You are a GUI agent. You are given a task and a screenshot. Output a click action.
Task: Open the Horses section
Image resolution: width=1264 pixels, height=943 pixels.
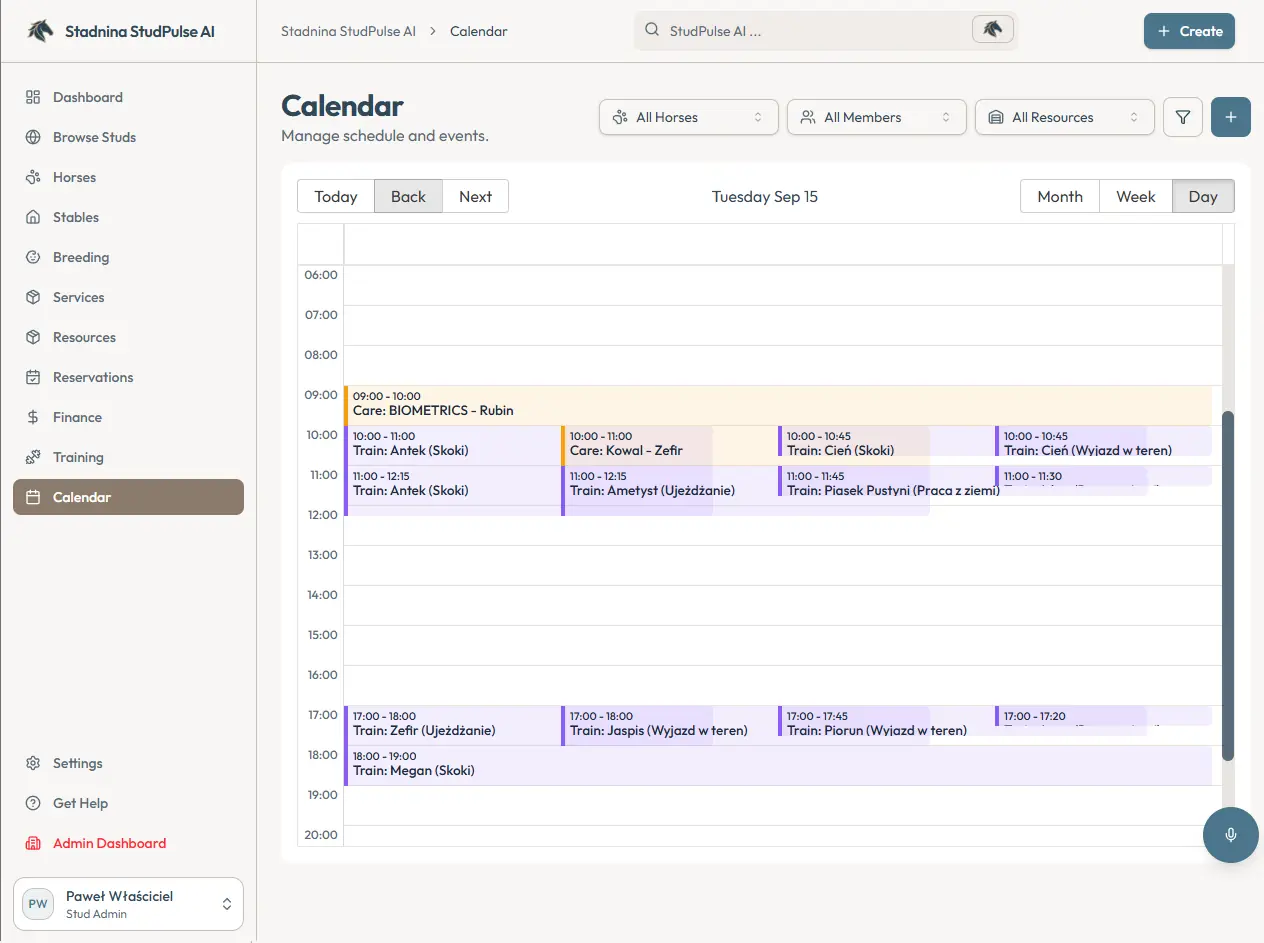pos(128,177)
